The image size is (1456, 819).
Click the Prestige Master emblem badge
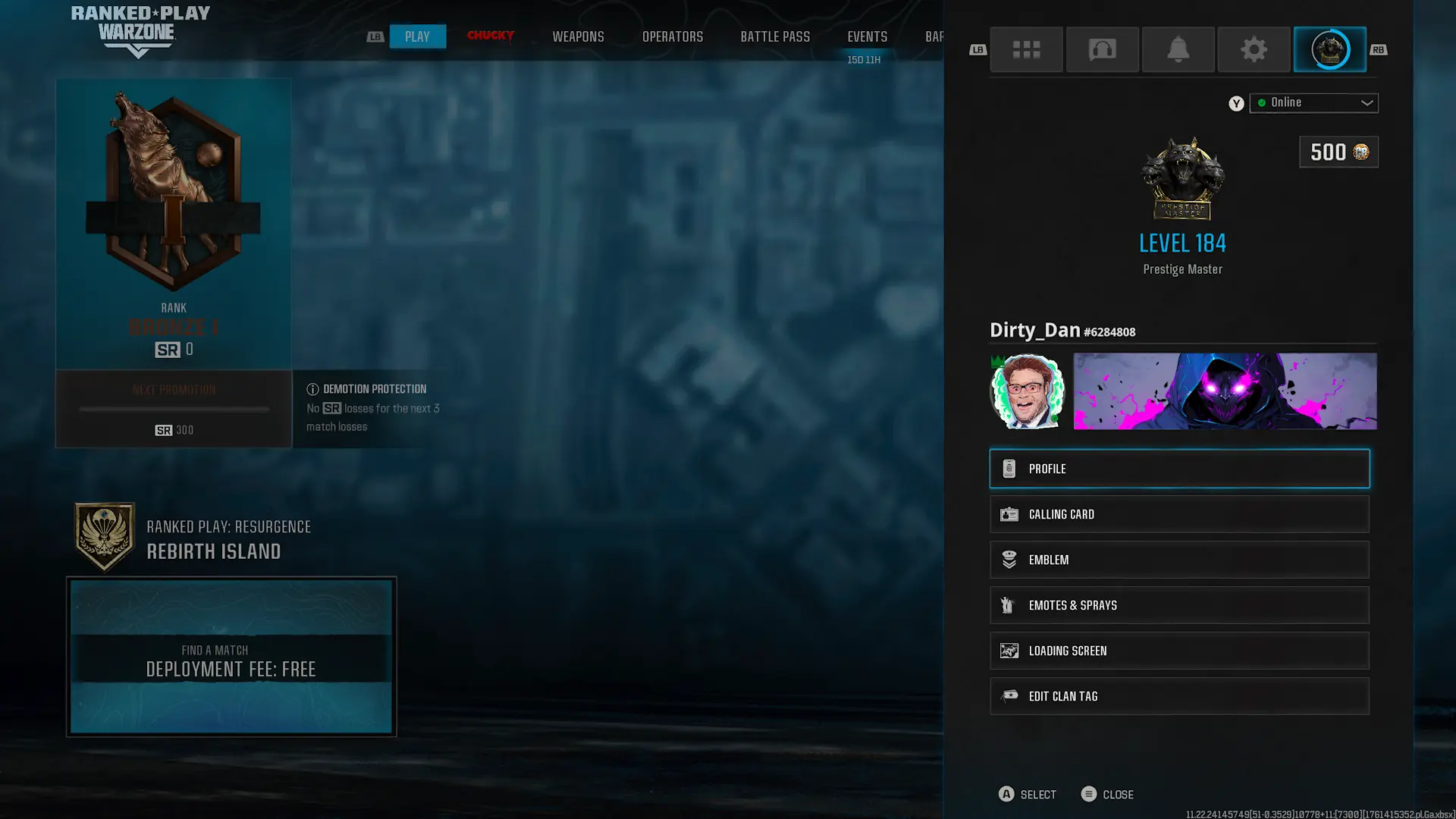(1182, 179)
